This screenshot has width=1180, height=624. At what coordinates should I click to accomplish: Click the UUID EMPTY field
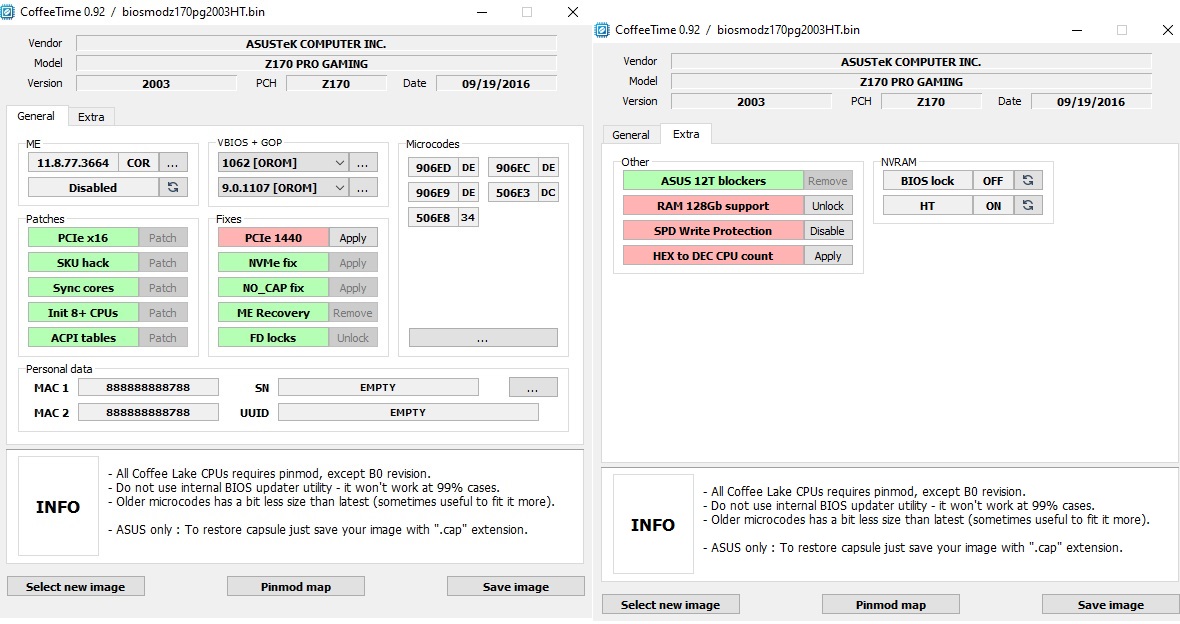pos(408,412)
